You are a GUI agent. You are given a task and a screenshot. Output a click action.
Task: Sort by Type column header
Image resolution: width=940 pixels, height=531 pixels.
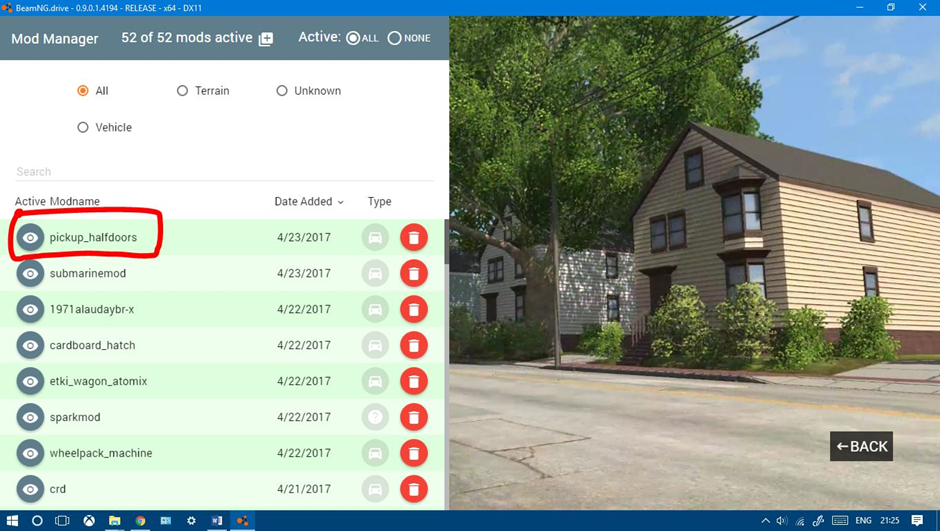click(x=379, y=201)
